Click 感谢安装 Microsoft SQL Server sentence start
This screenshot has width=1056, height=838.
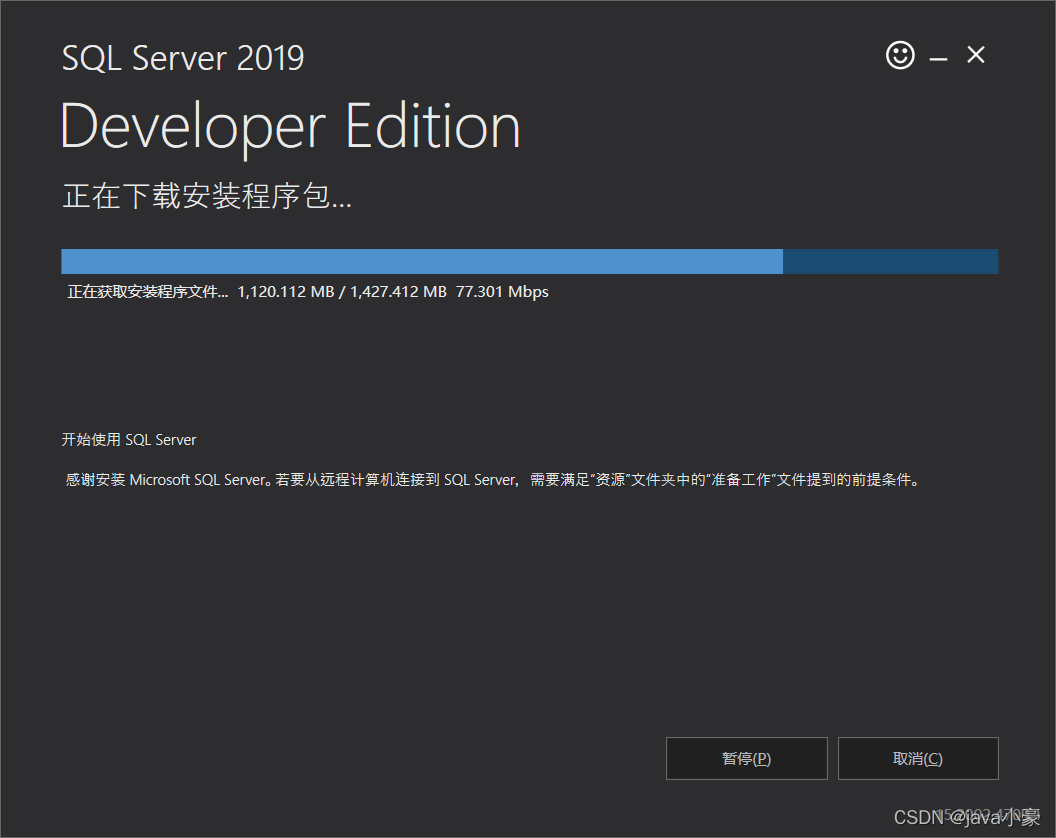(x=166, y=480)
